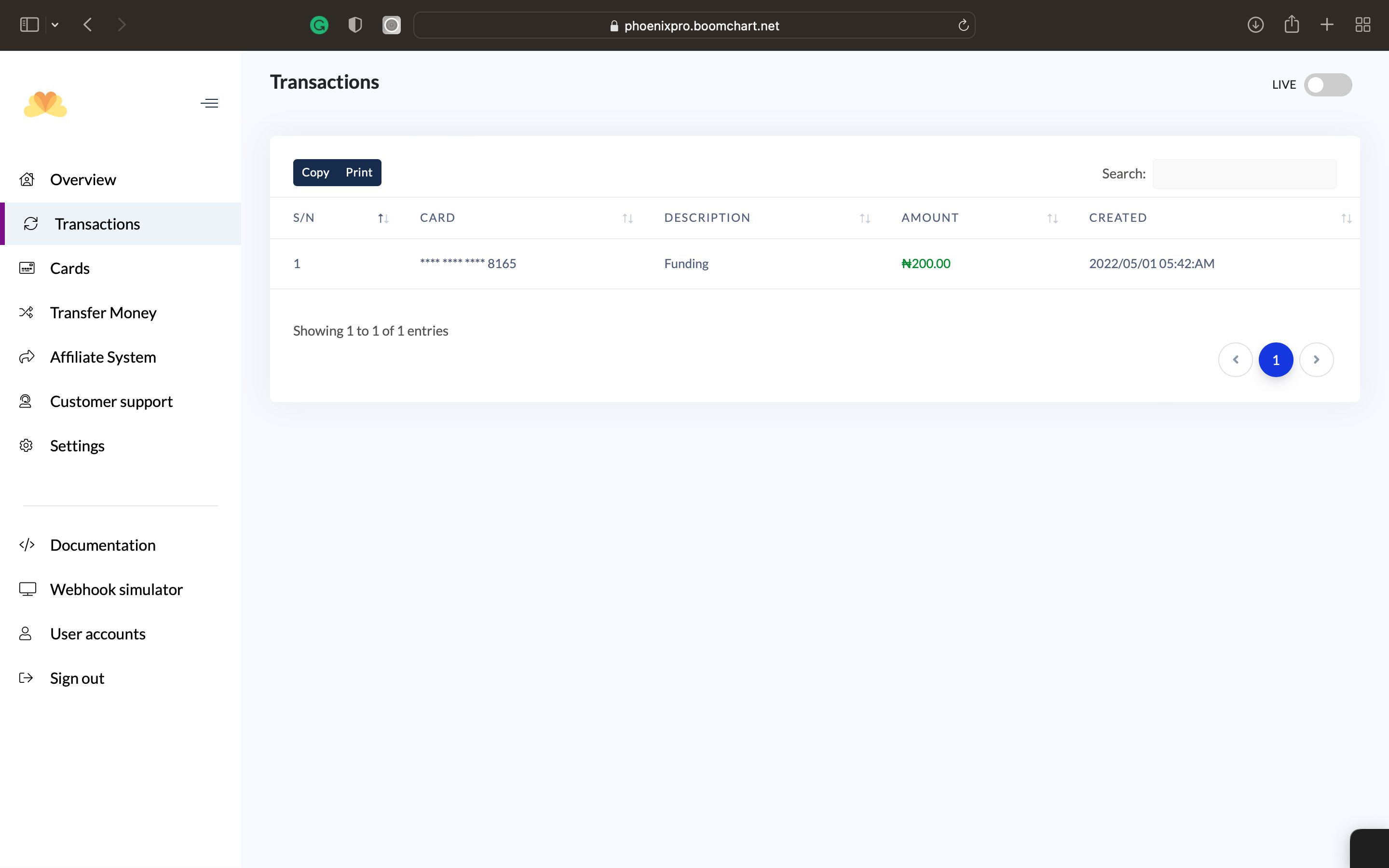Open a new tab with plus icon

(1327, 25)
